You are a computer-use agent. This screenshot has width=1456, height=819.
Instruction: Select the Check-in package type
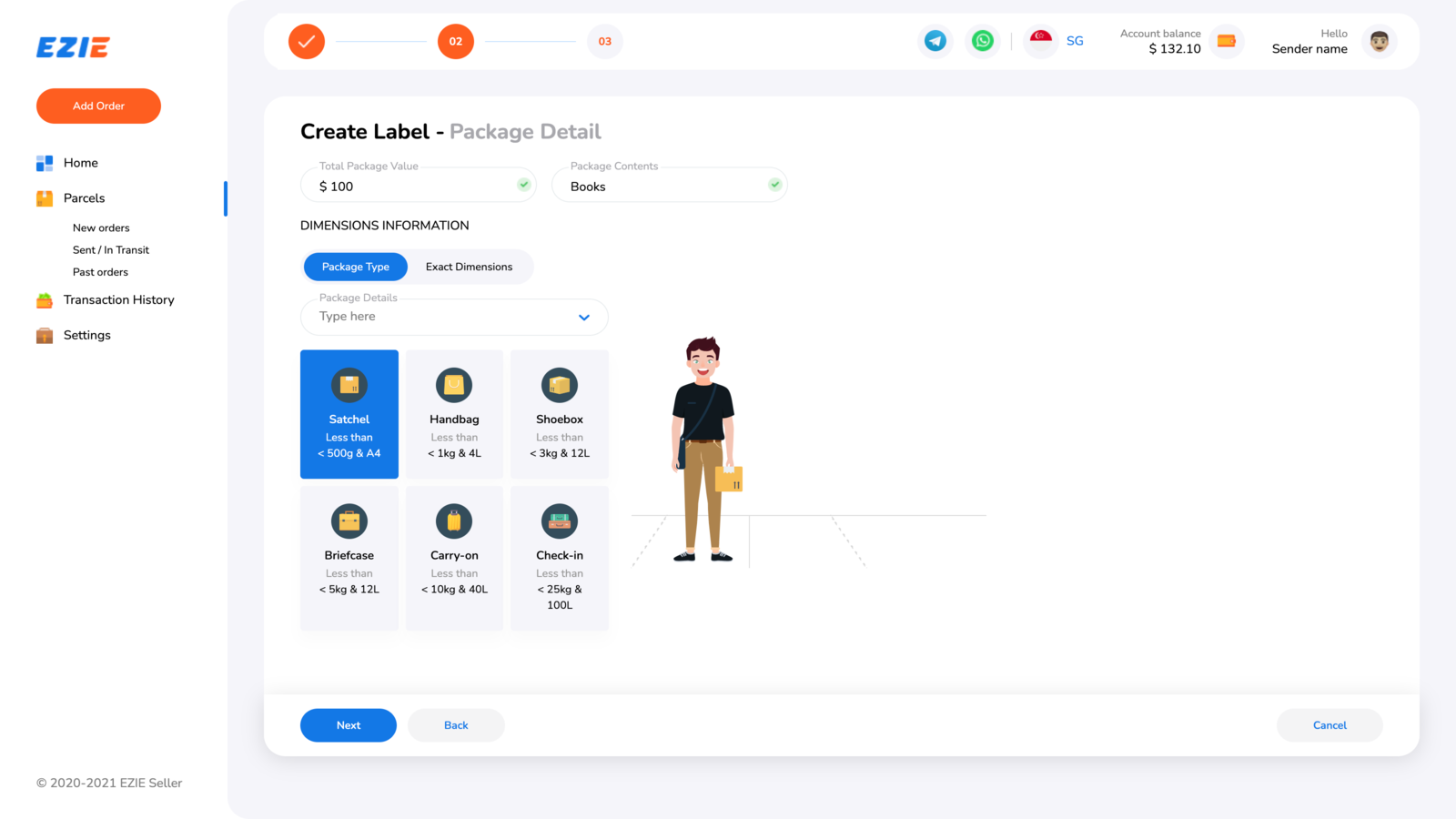tap(559, 558)
